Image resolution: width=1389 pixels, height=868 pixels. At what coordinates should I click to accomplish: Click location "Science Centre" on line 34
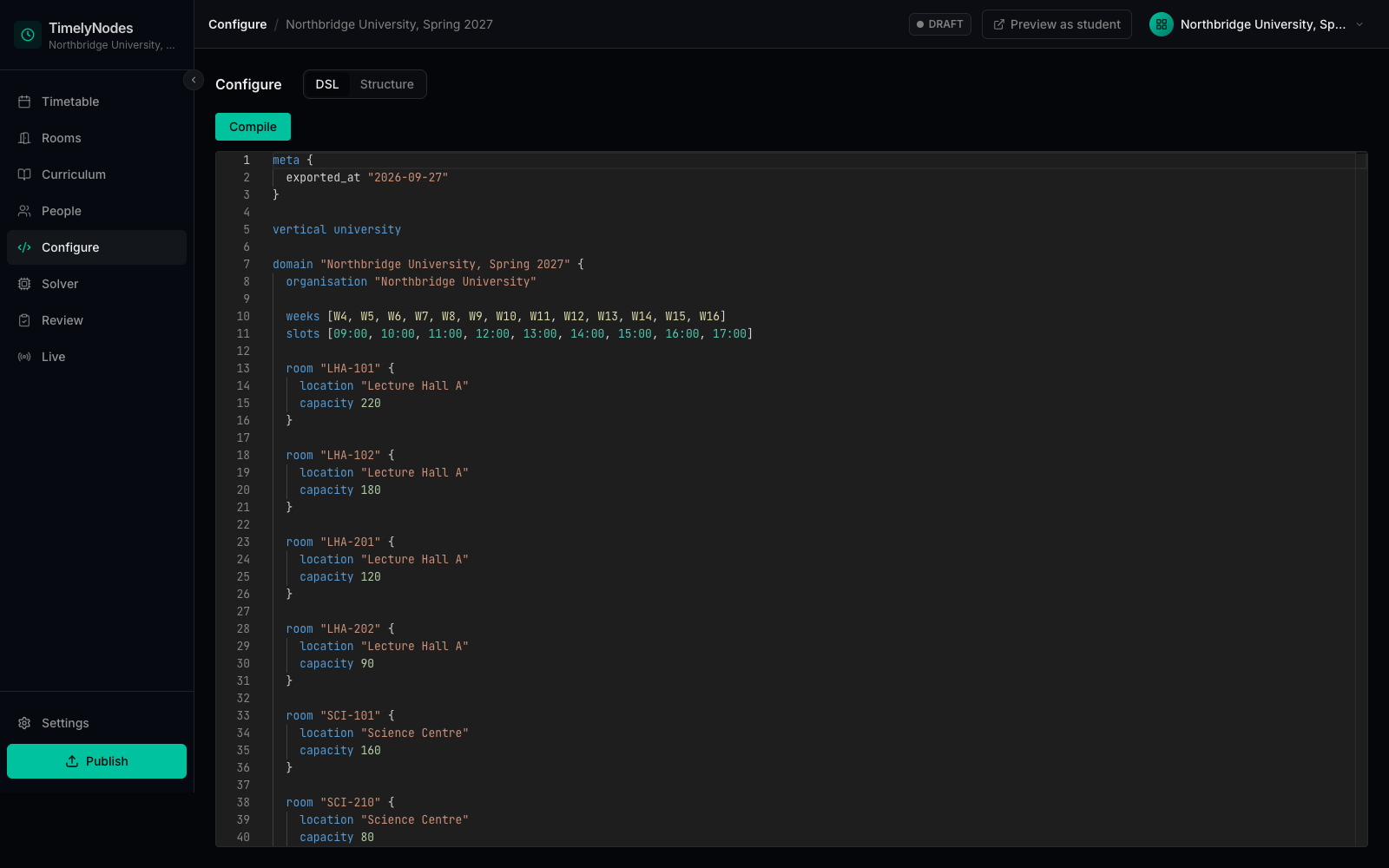pyautogui.click(x=384, y=733)
